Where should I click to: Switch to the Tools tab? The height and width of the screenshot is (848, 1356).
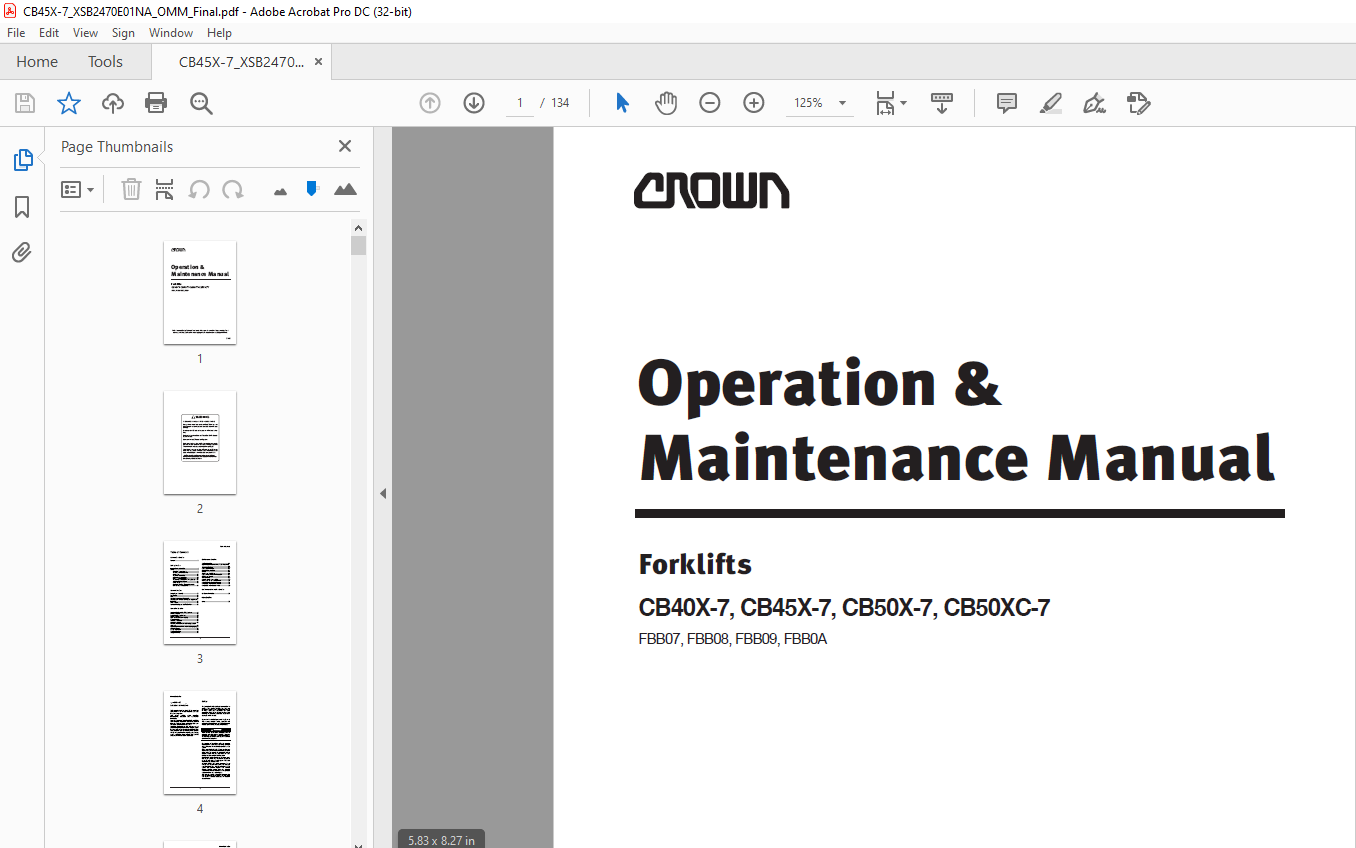105,62
